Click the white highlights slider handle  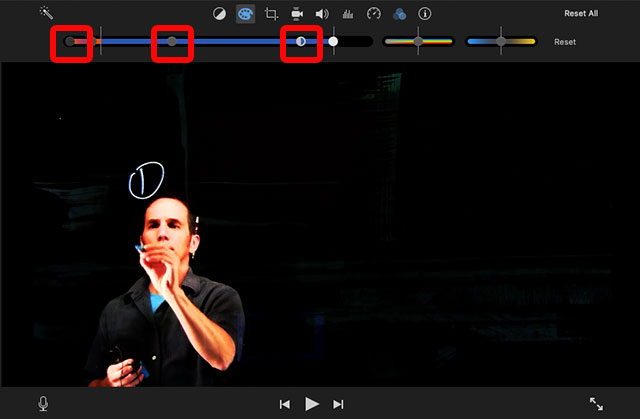click(333, 42)
